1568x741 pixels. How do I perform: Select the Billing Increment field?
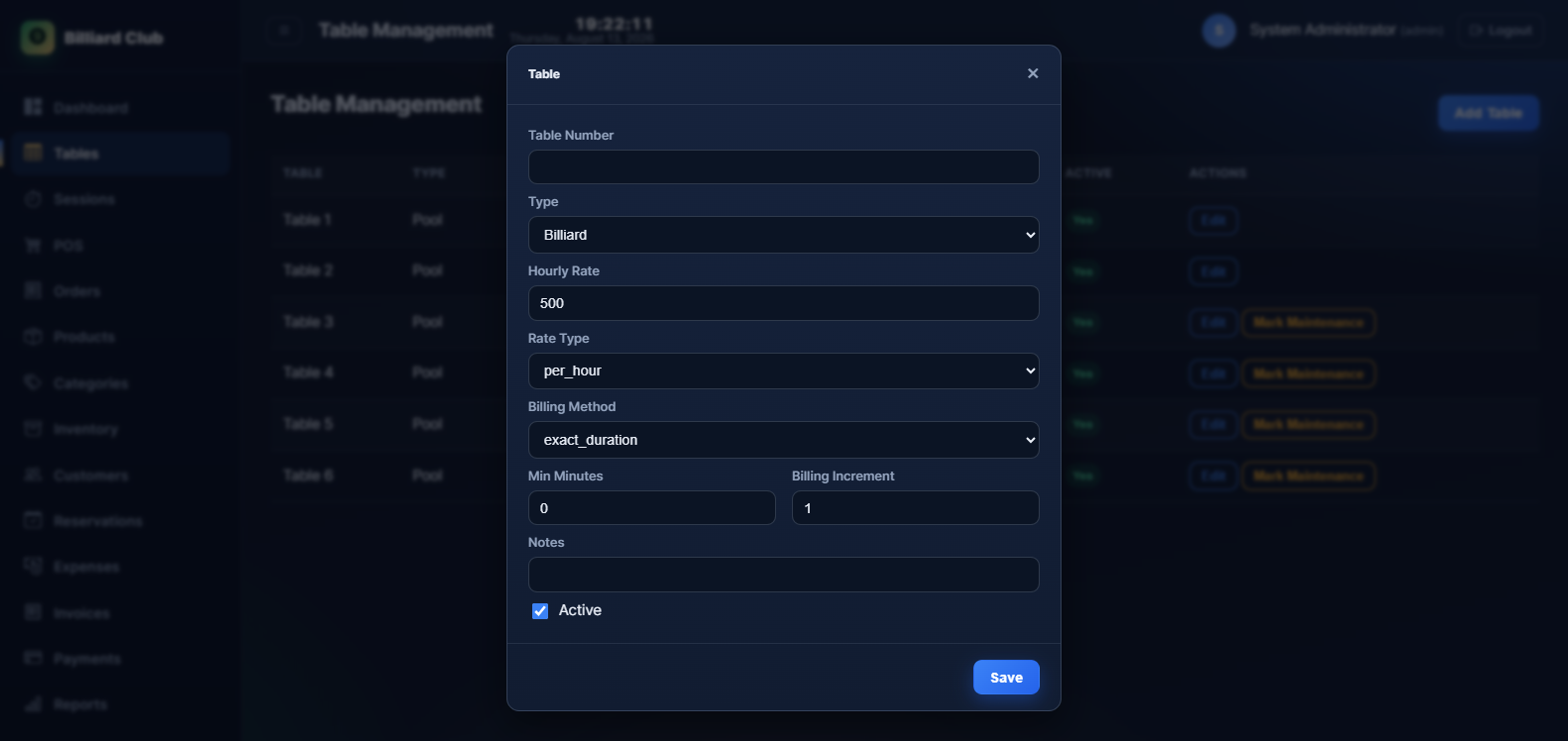[x=915, y=508]
